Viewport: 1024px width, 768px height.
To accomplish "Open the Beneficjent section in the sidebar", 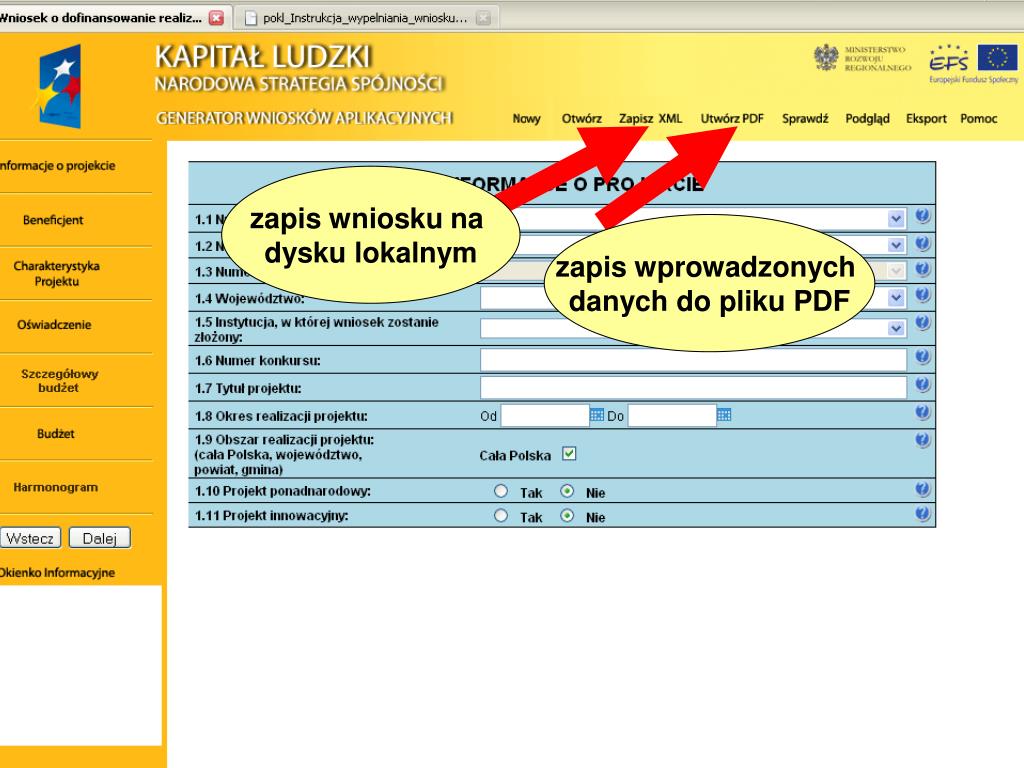I will tap(53, 220).
